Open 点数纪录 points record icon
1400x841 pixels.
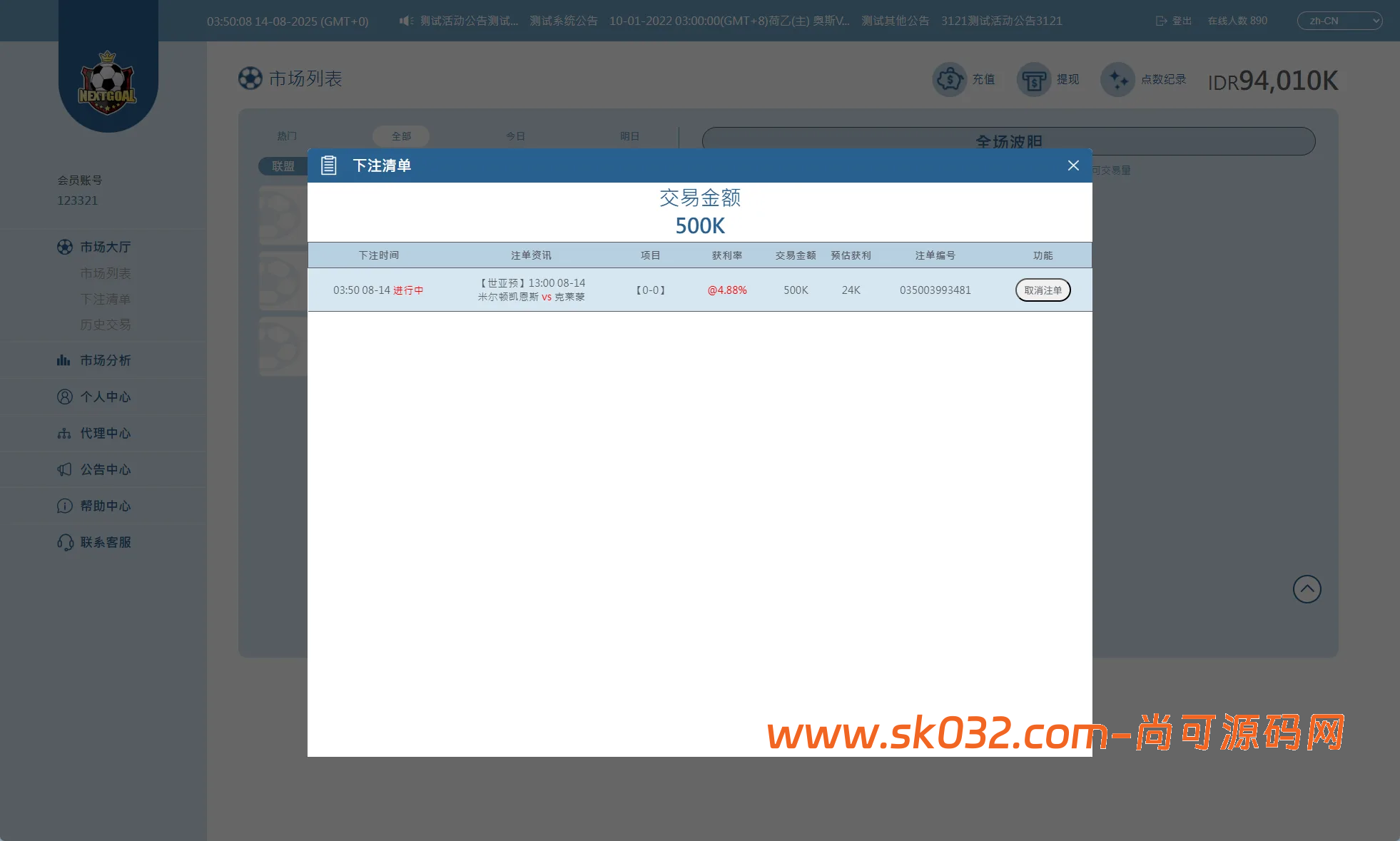coord(1117,79)
